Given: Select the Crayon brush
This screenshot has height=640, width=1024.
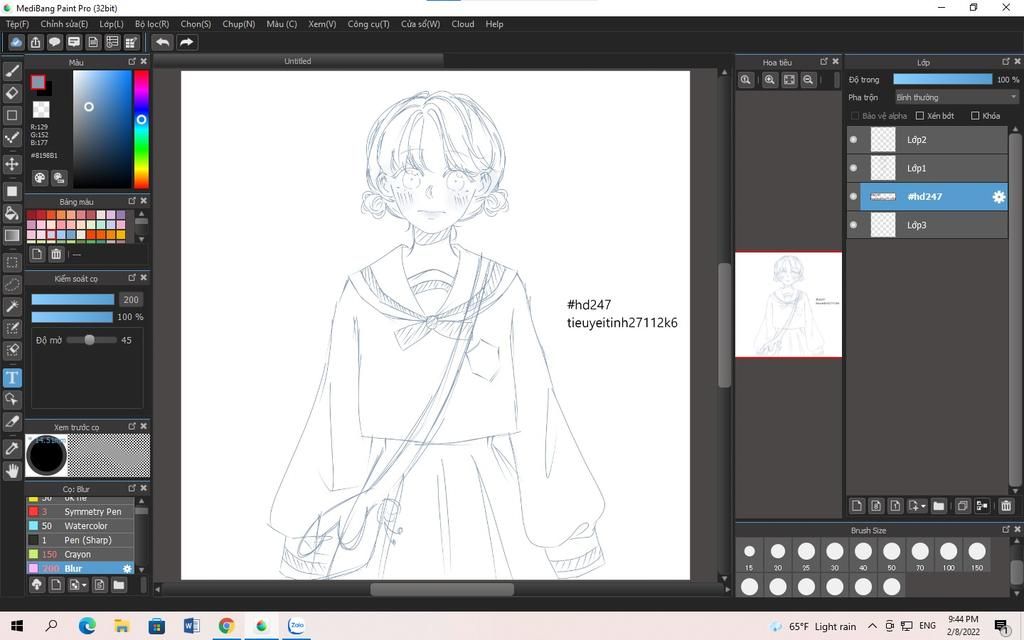Looking at the screenshot, I should 80,554.
